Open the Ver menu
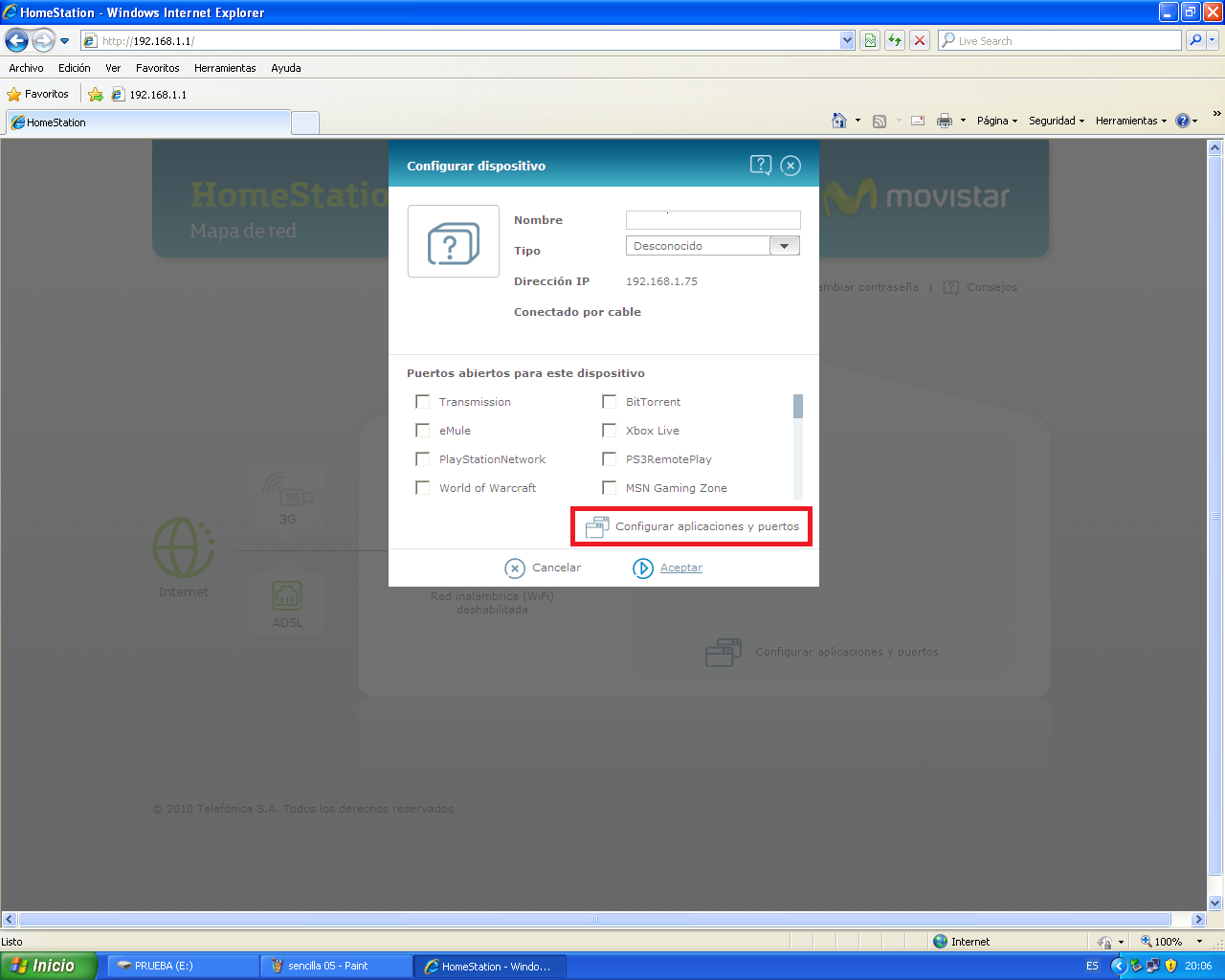Viewport: 1225px width, 980px height. click(113, 68)
